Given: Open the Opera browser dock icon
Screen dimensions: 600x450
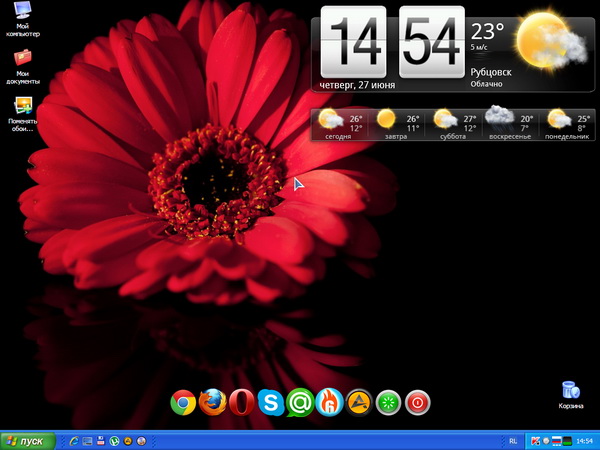Looking at the screenshot, I should point(241,403).
